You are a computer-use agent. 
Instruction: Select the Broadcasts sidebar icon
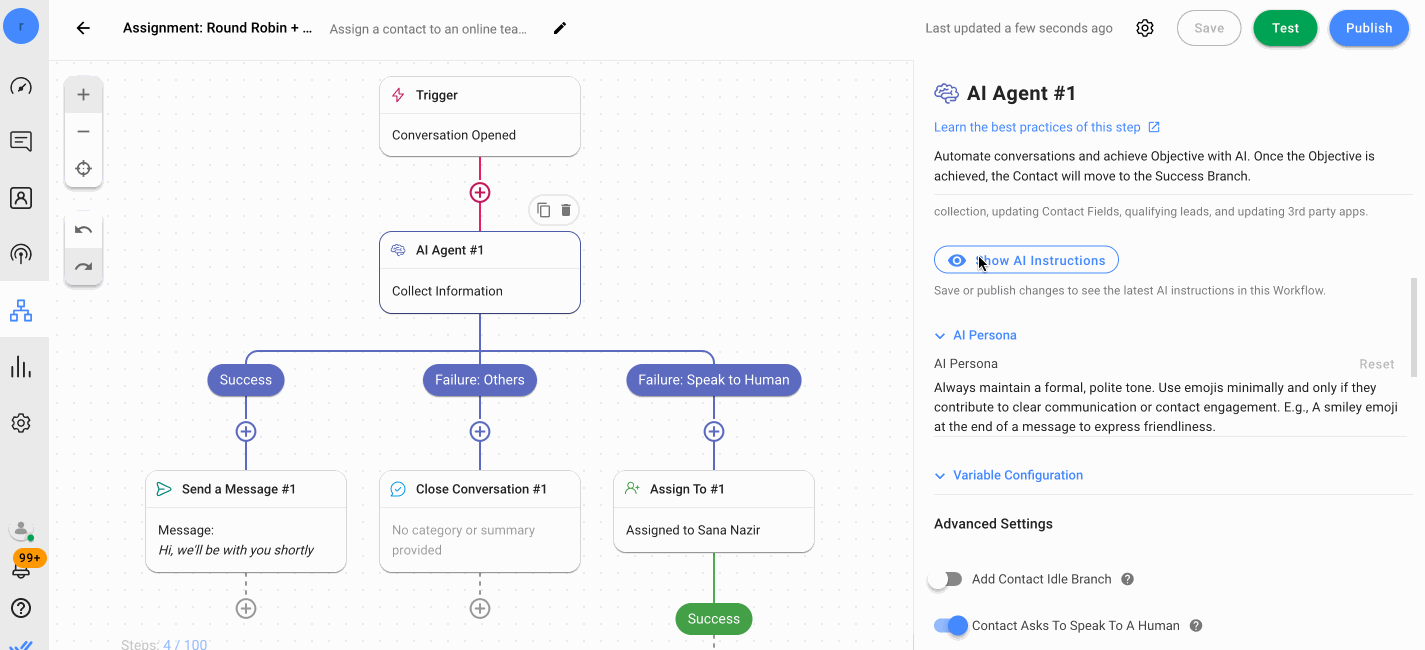point(21,253)
